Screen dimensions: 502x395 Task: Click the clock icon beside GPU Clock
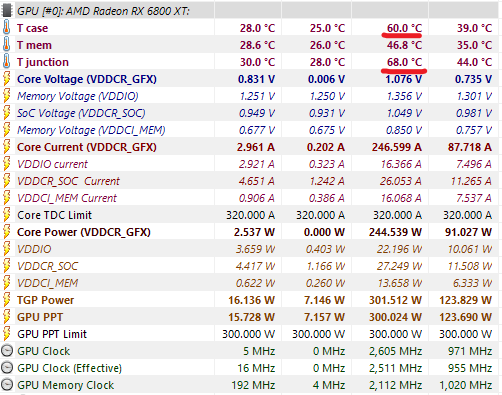7,351
